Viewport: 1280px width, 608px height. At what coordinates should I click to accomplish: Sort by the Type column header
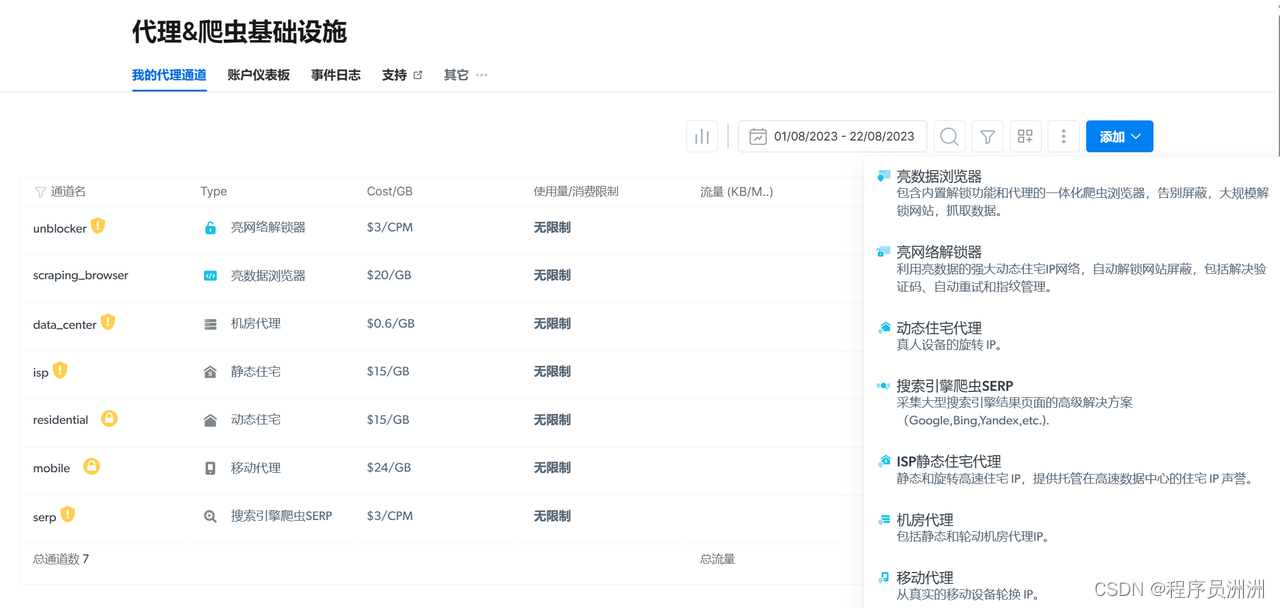click(x=213, y=191)
